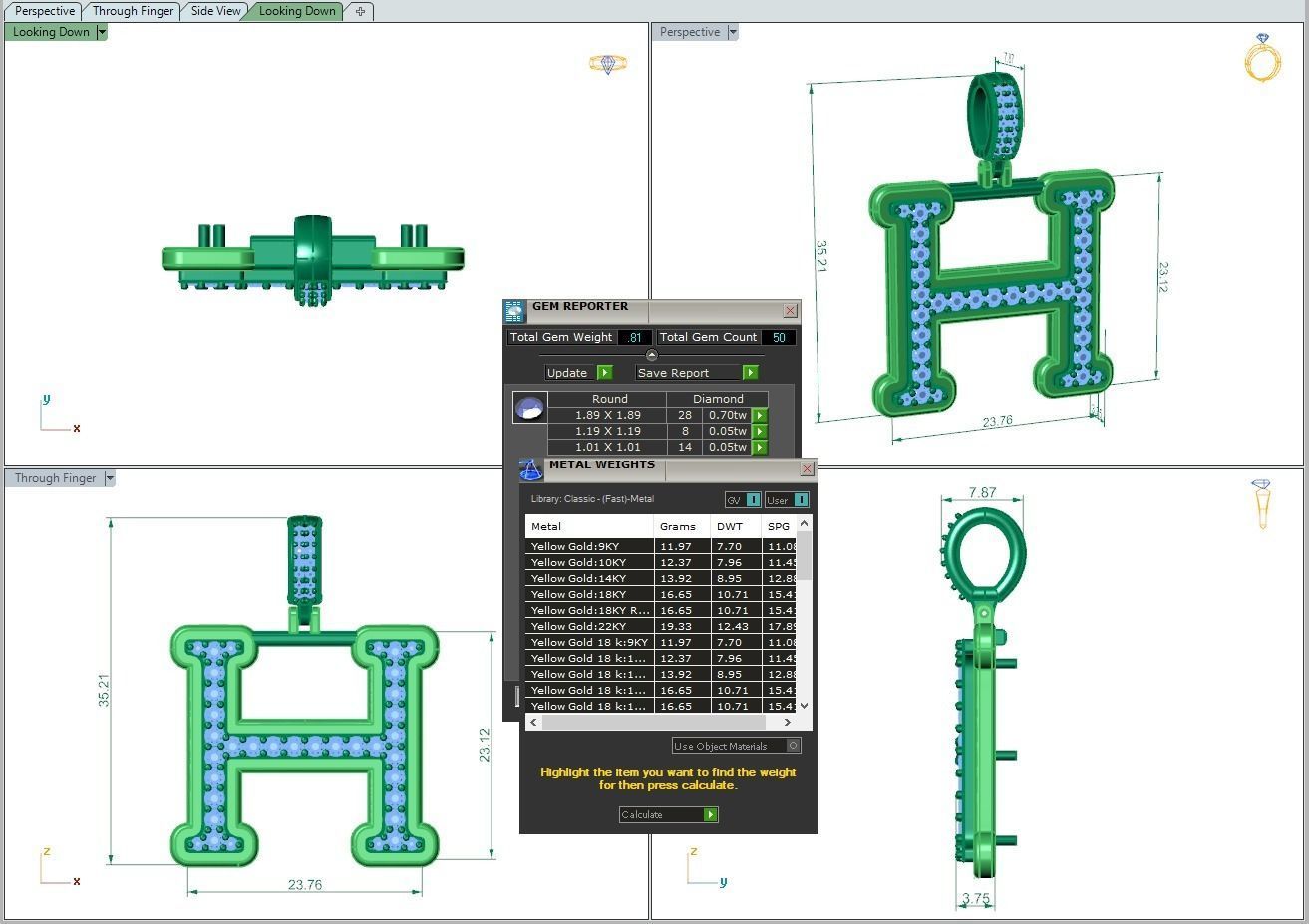Image resolution: width=1309 pixels, height=924 pixels.
Task: Select the Looking Down tab
Action: pos(297,11)
